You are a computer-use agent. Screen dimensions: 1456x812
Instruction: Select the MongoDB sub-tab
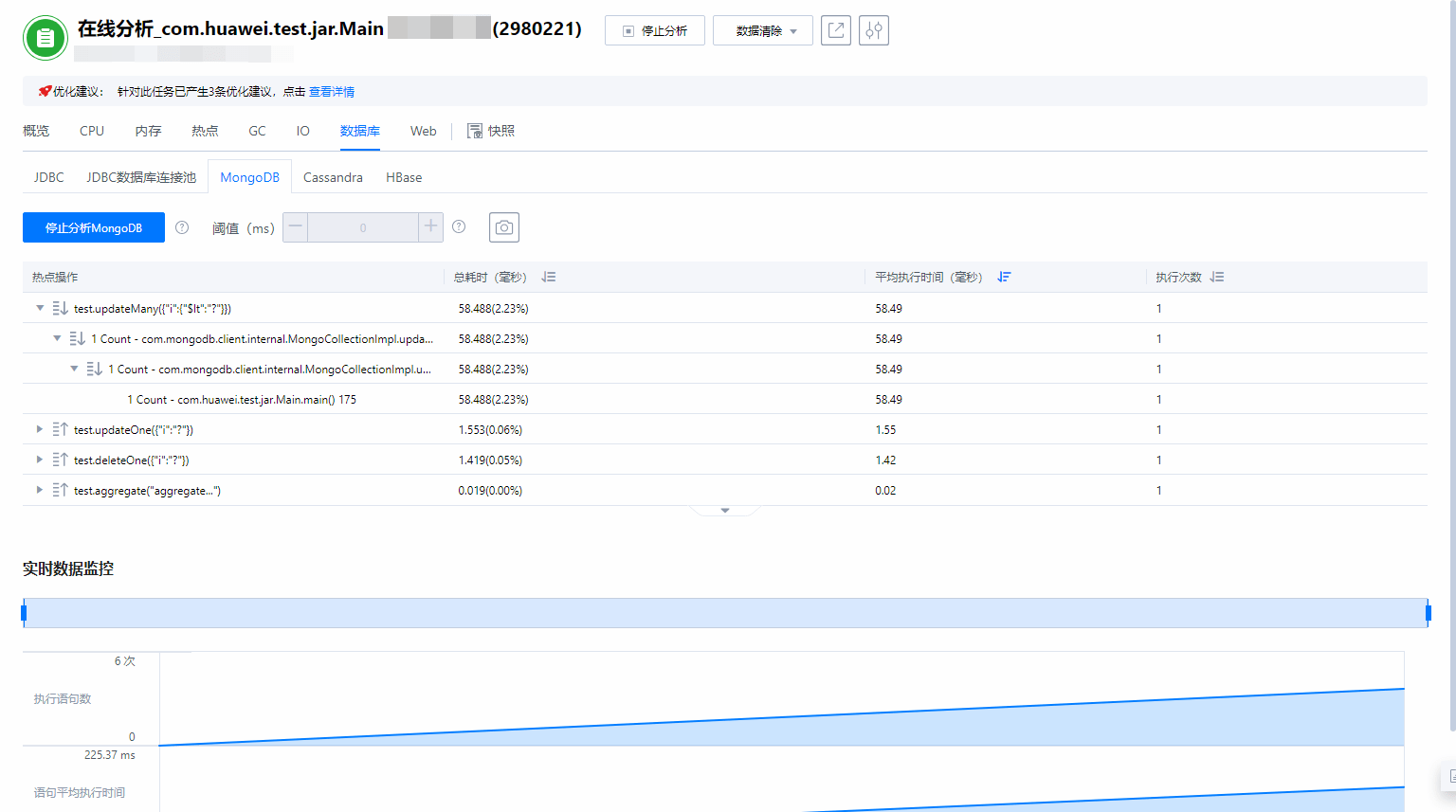coord(249,177)
